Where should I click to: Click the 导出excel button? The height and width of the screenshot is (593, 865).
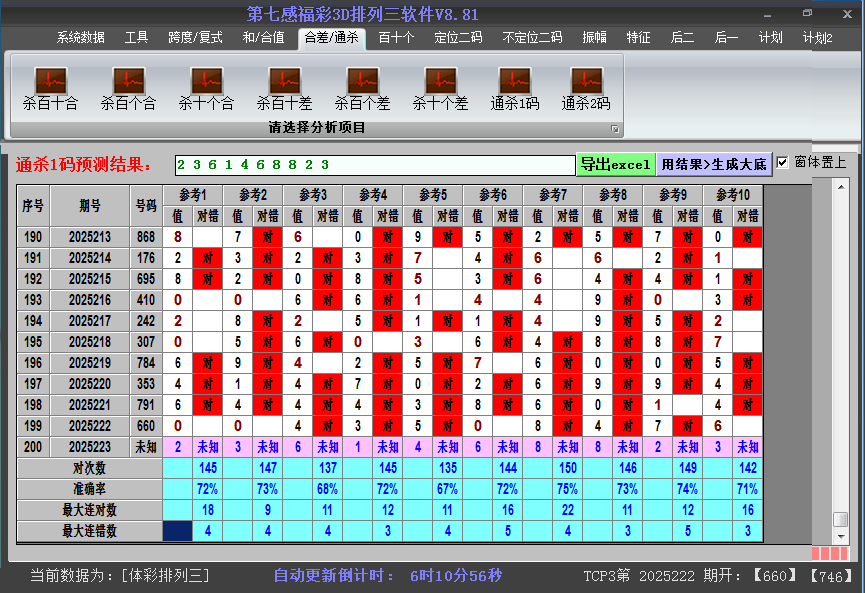click(x=616, y=164)
